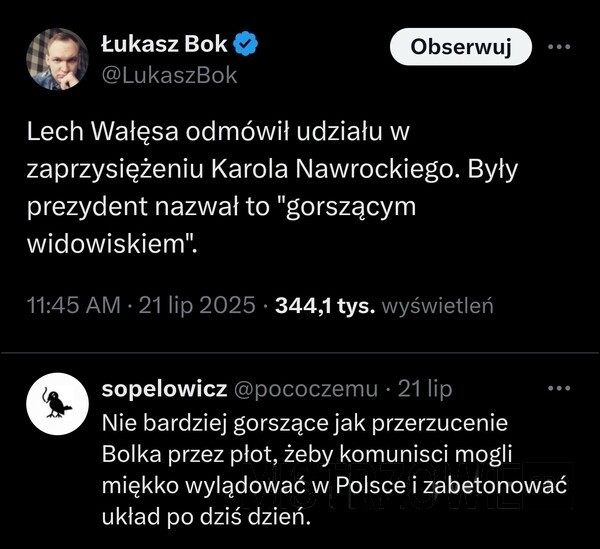
Task: Open the @LukaszBok handle
Action: coord(169,75)
